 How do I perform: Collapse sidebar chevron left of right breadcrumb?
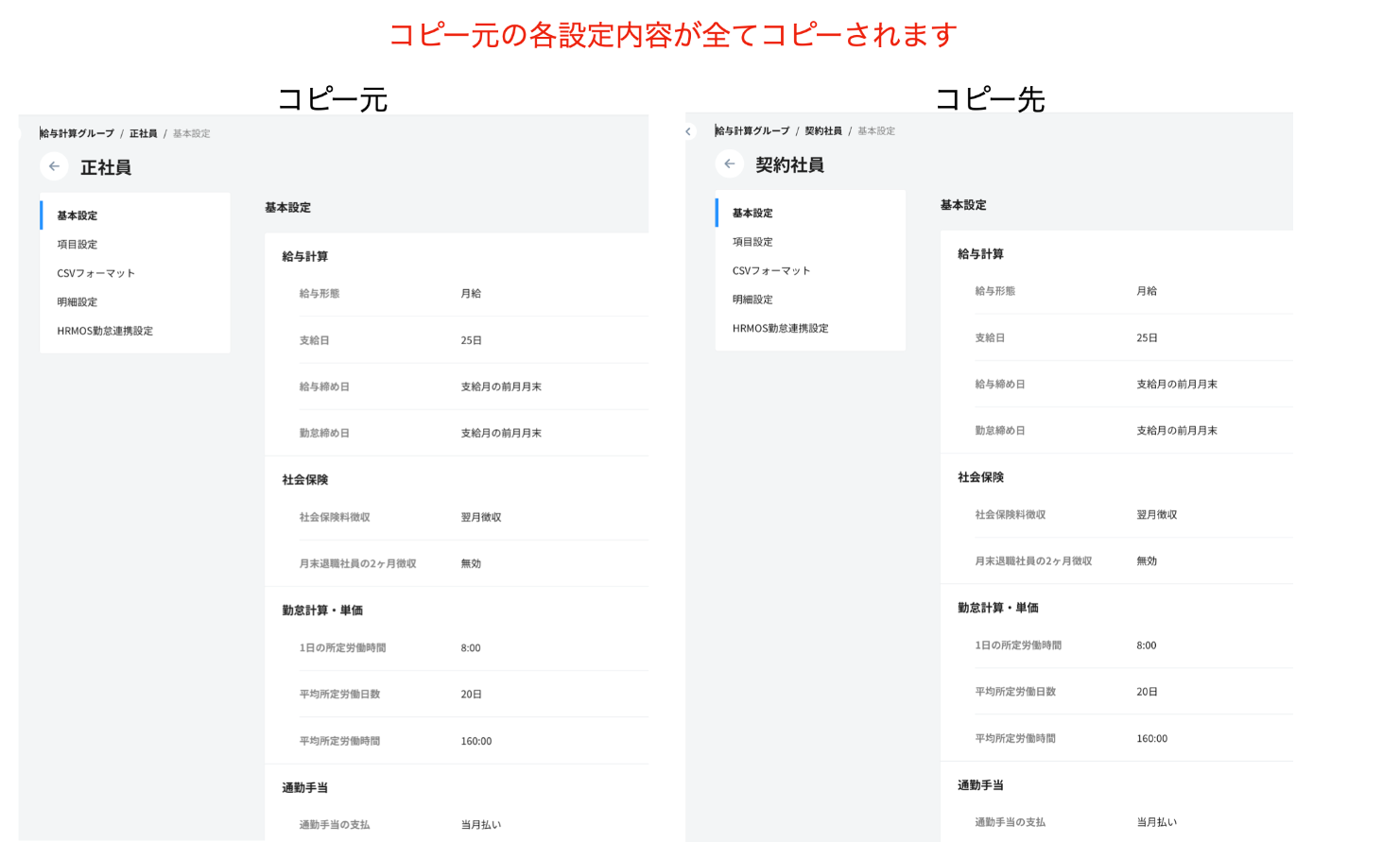(x=688, y=131)
